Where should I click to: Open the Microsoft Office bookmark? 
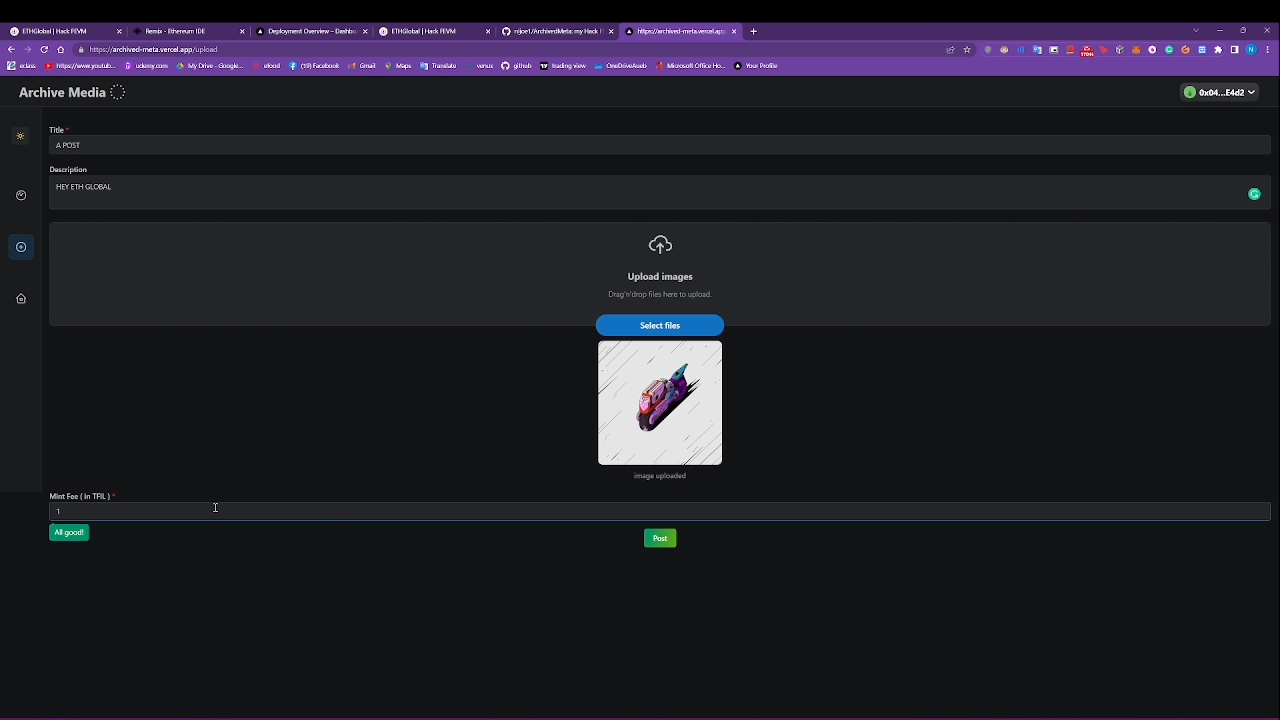[x=691, y=66]
